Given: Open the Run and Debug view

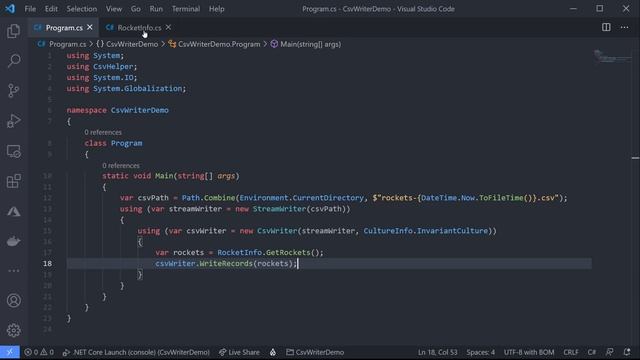Looking at the screenshot, I should click(13, 121).
